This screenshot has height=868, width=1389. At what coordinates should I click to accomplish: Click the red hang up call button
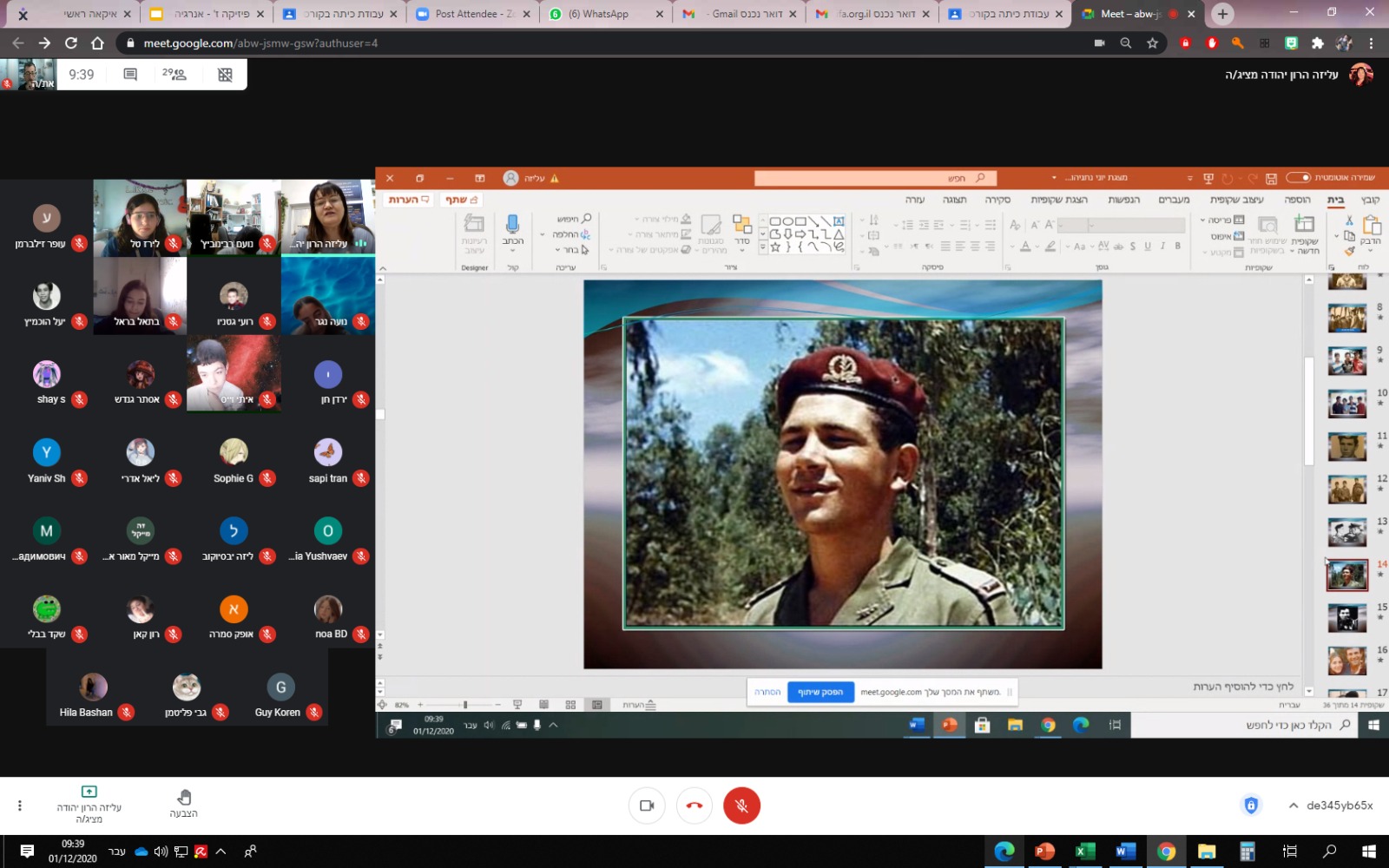click(x=694, y=806)
